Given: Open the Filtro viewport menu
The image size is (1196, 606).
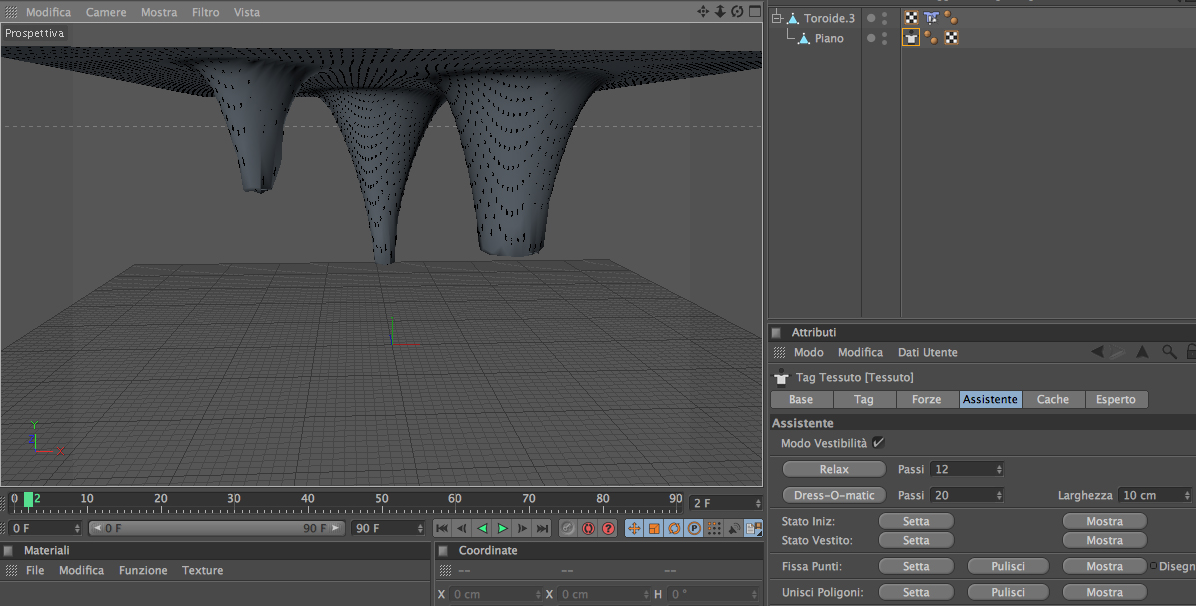Looking at the screenshot, I should click(x=205, y=12).
